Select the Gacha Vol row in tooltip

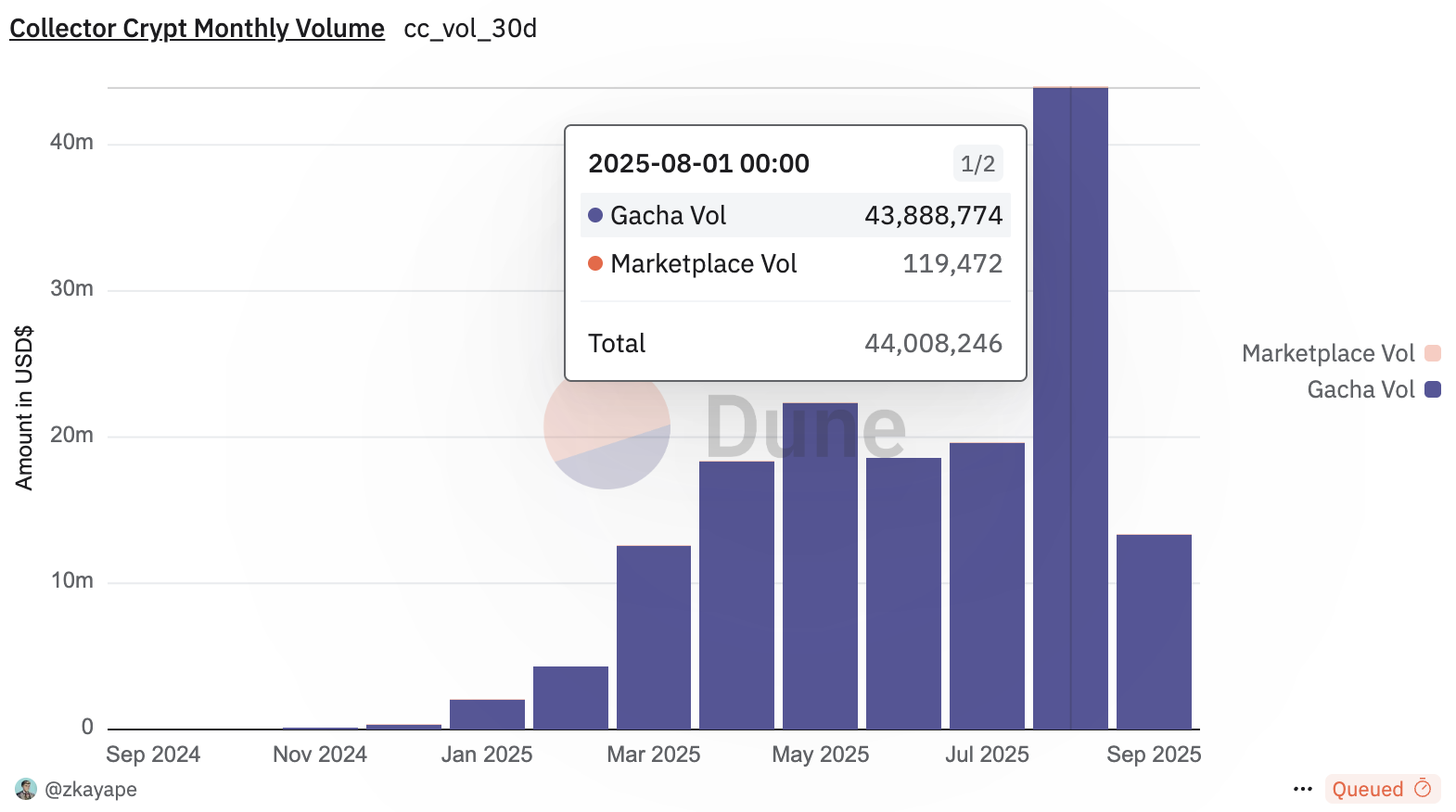point(795,215)
